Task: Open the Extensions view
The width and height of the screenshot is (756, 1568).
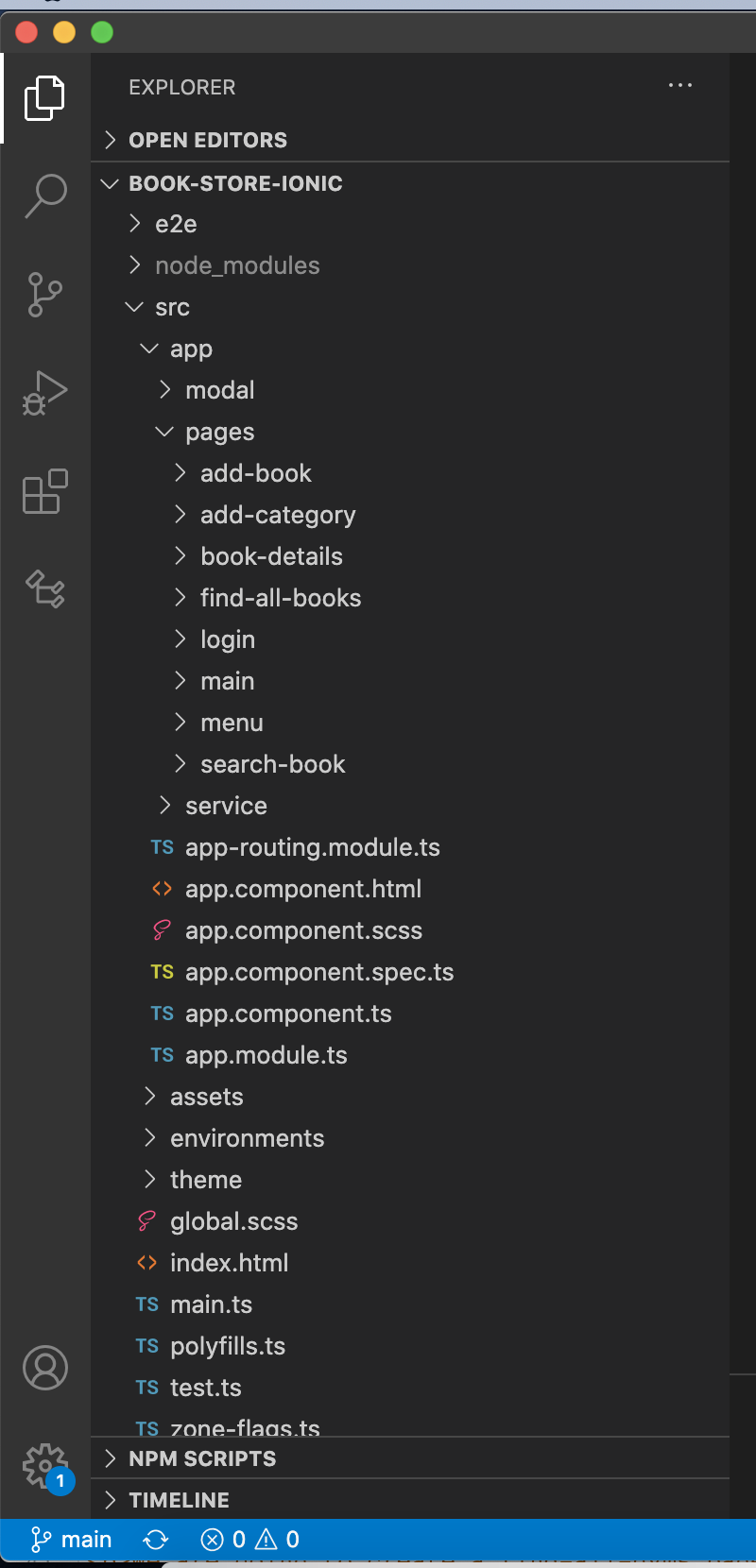Action: (45, 492)
